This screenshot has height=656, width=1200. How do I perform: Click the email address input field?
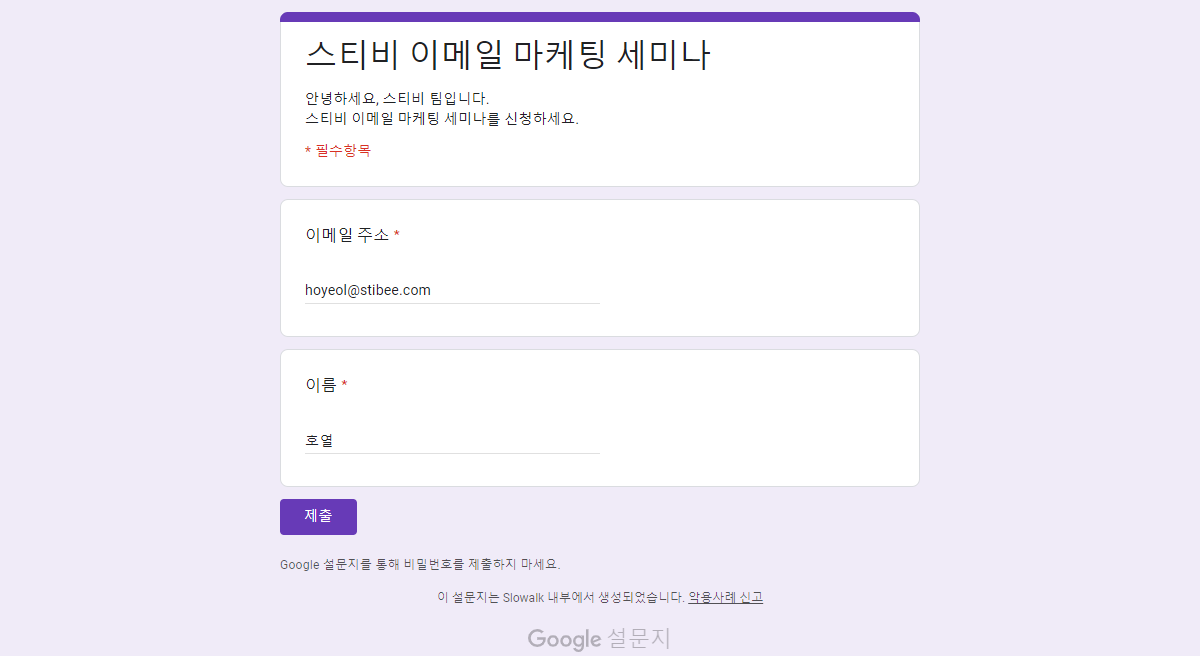click(x=452, y=290)
